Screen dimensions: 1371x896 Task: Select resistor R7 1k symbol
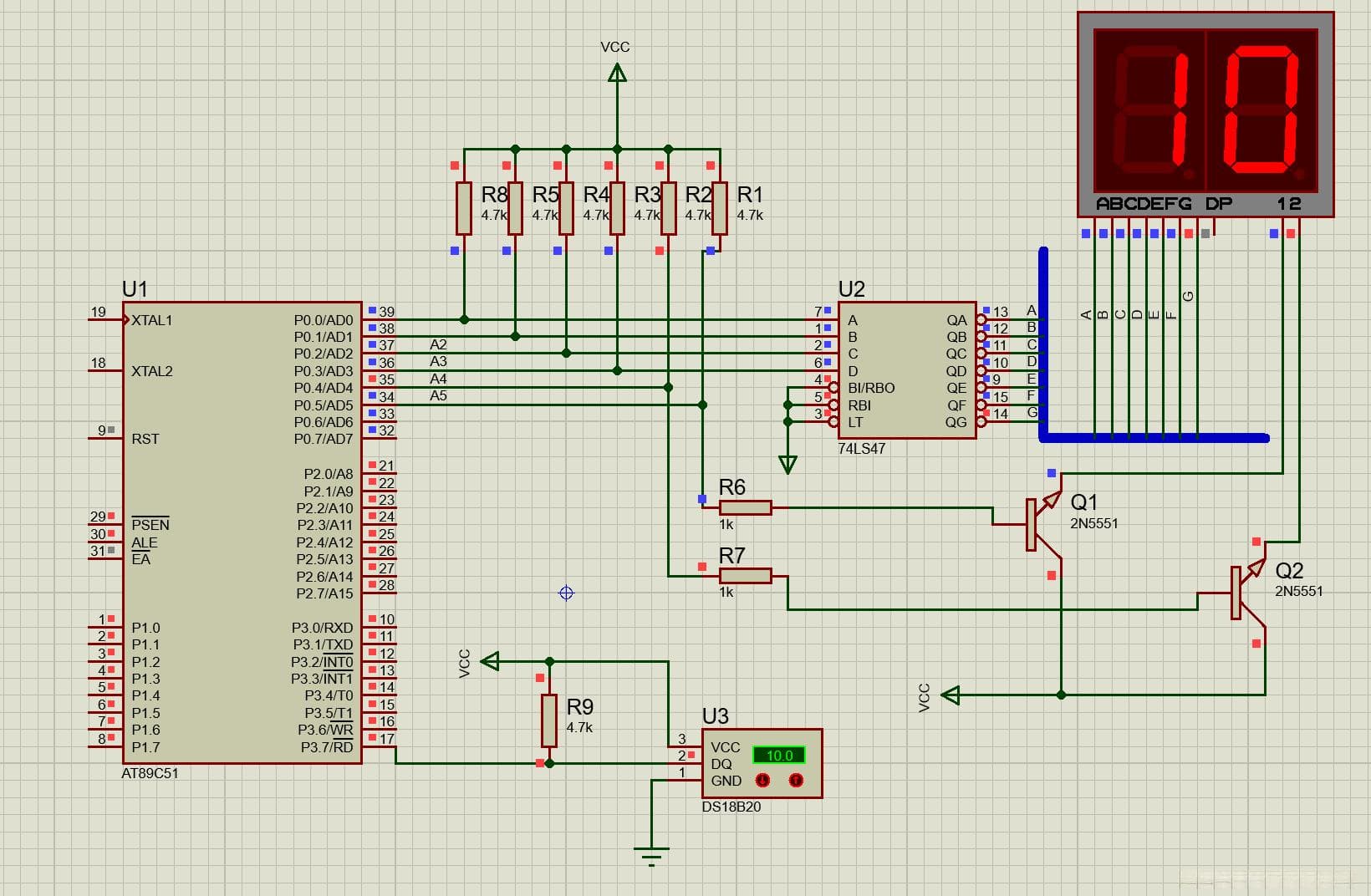(x=745, y=575)
